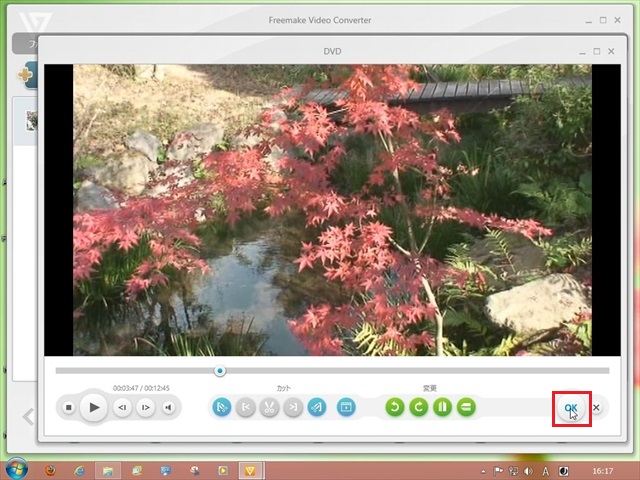Click the scissors cut selection icon
Screen dimensions: 640x480
(269, 407)
